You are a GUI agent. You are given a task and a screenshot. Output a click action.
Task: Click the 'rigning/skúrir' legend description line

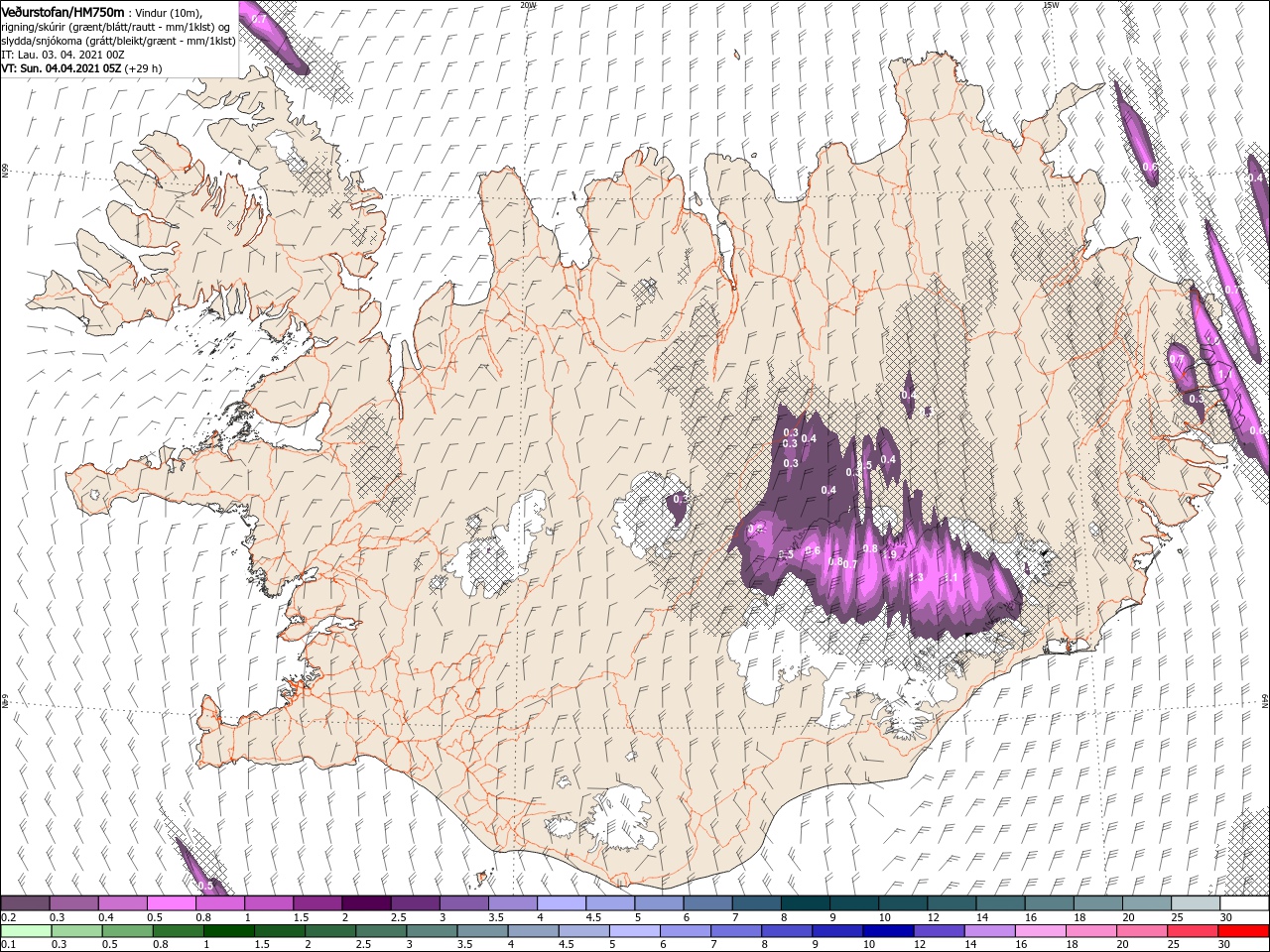coord(116,26)
